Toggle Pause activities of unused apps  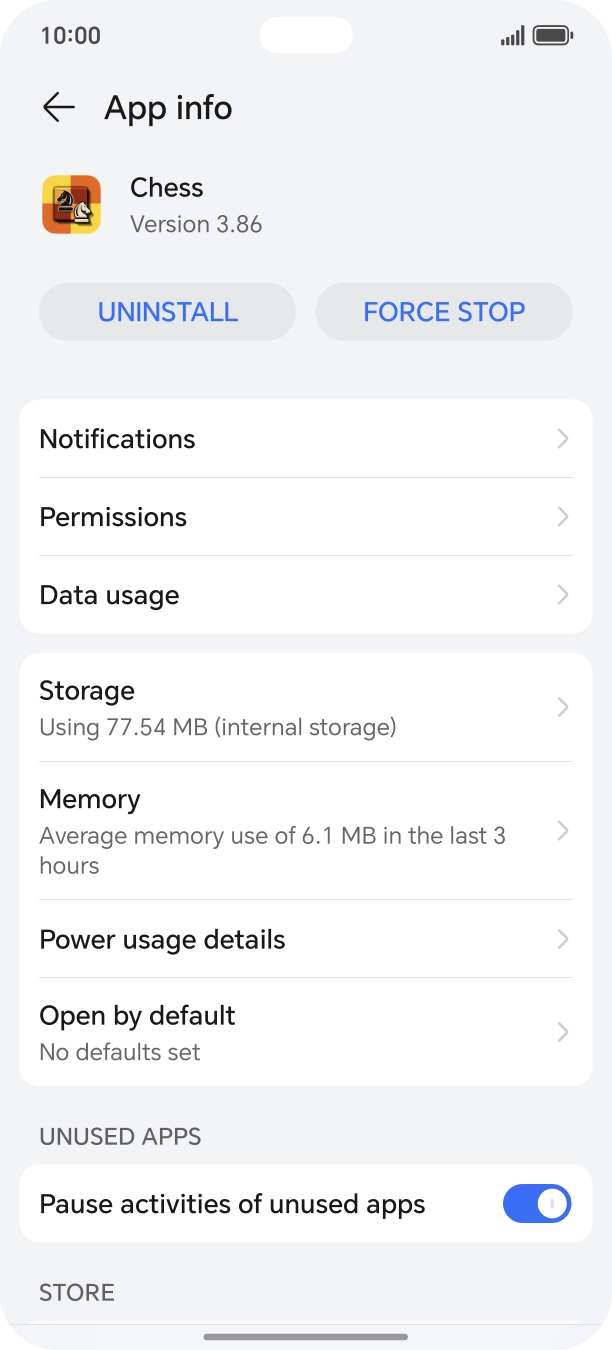point(536,1204)
